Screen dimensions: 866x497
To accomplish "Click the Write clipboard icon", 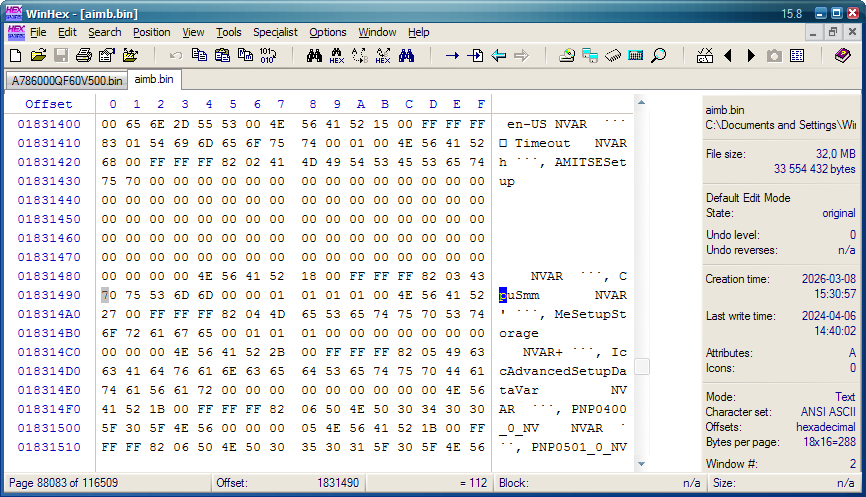I will click(x=245, y=55).
